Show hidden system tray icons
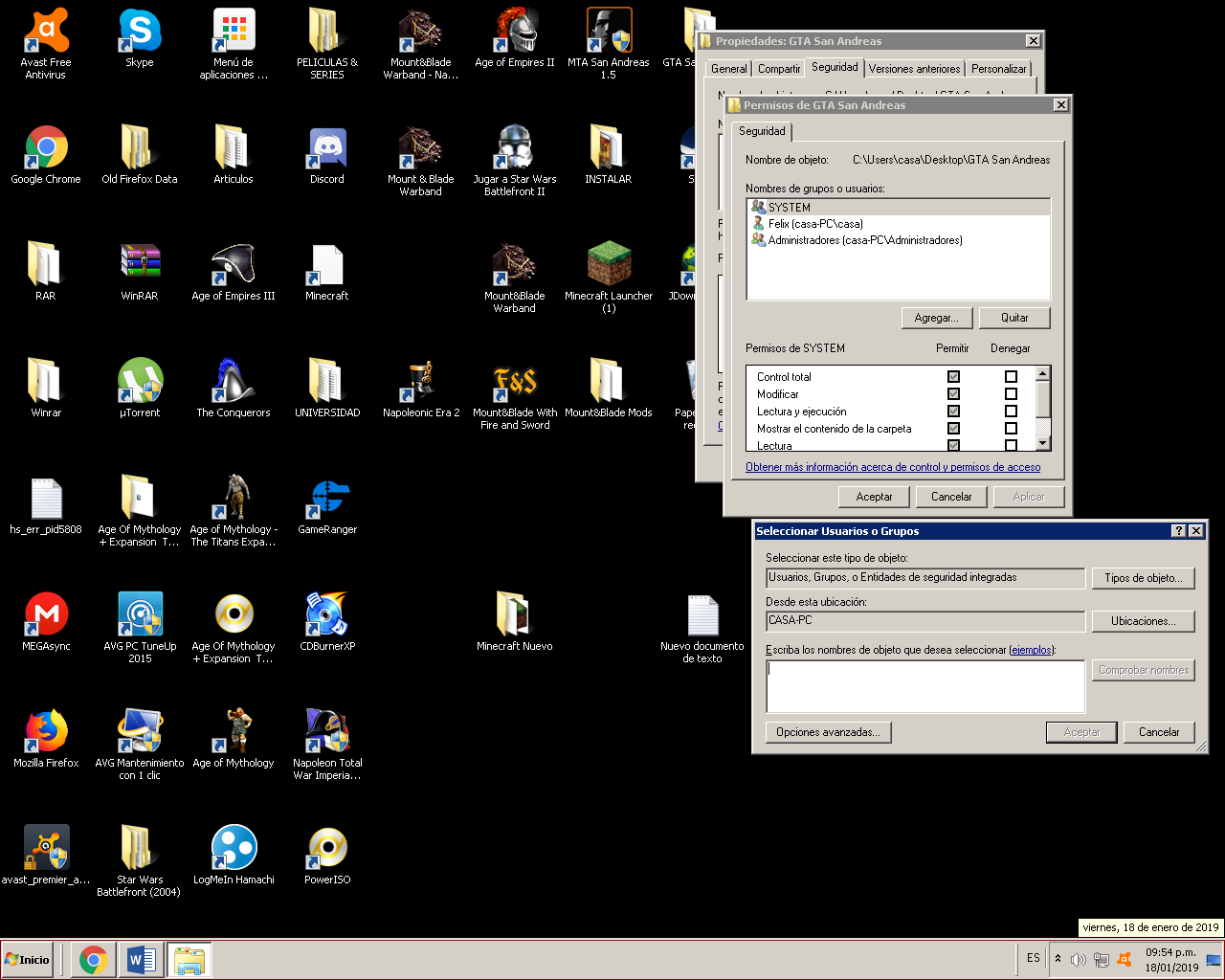 [x=1058, y=959]
